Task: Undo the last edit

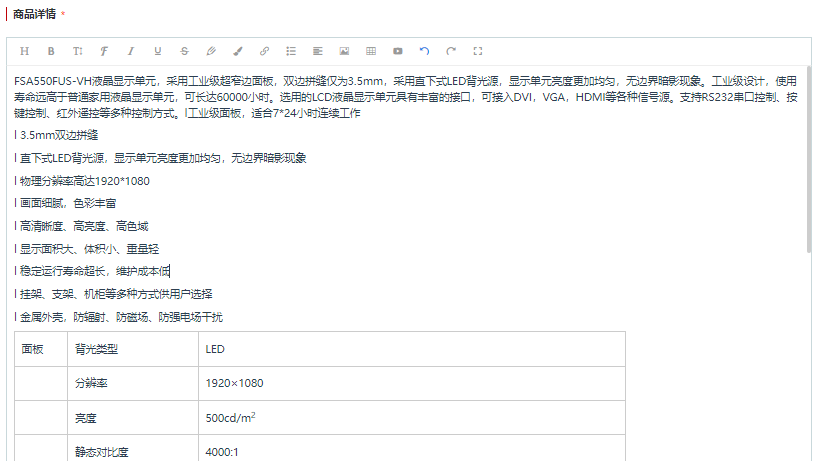Action: pyautogui.click(x=424, y=51)
